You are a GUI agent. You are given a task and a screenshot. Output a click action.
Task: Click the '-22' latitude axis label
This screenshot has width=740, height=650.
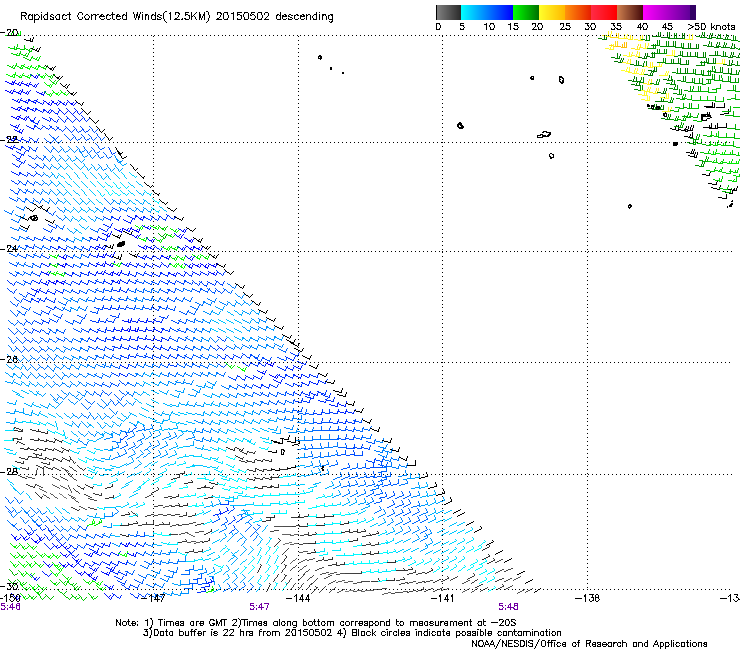click(x=10, y=140)
